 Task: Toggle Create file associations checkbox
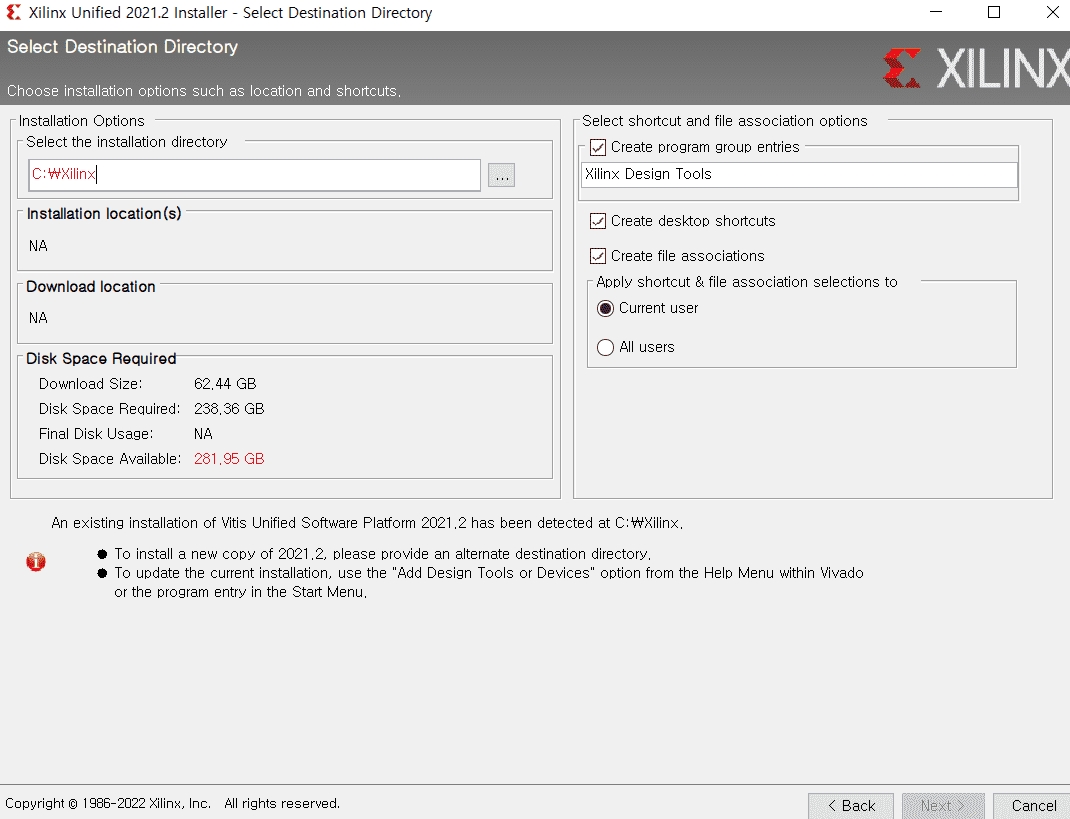coord(598,256)
